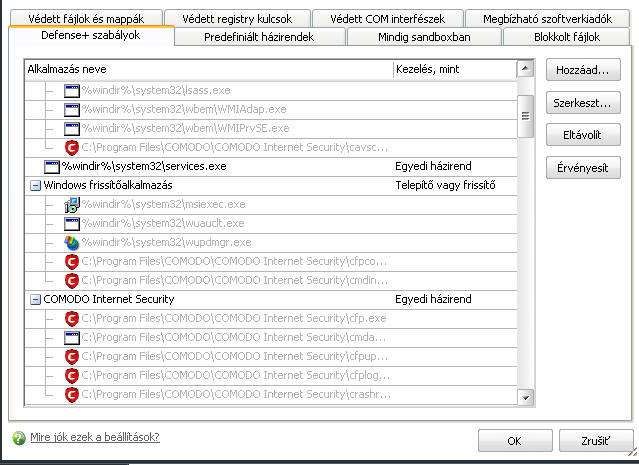Image resolution: width=639 pixels, height=465 pixels.
Task: Click the Windows Update icon beside wupdmgr.exe
Action: (72, 243)
